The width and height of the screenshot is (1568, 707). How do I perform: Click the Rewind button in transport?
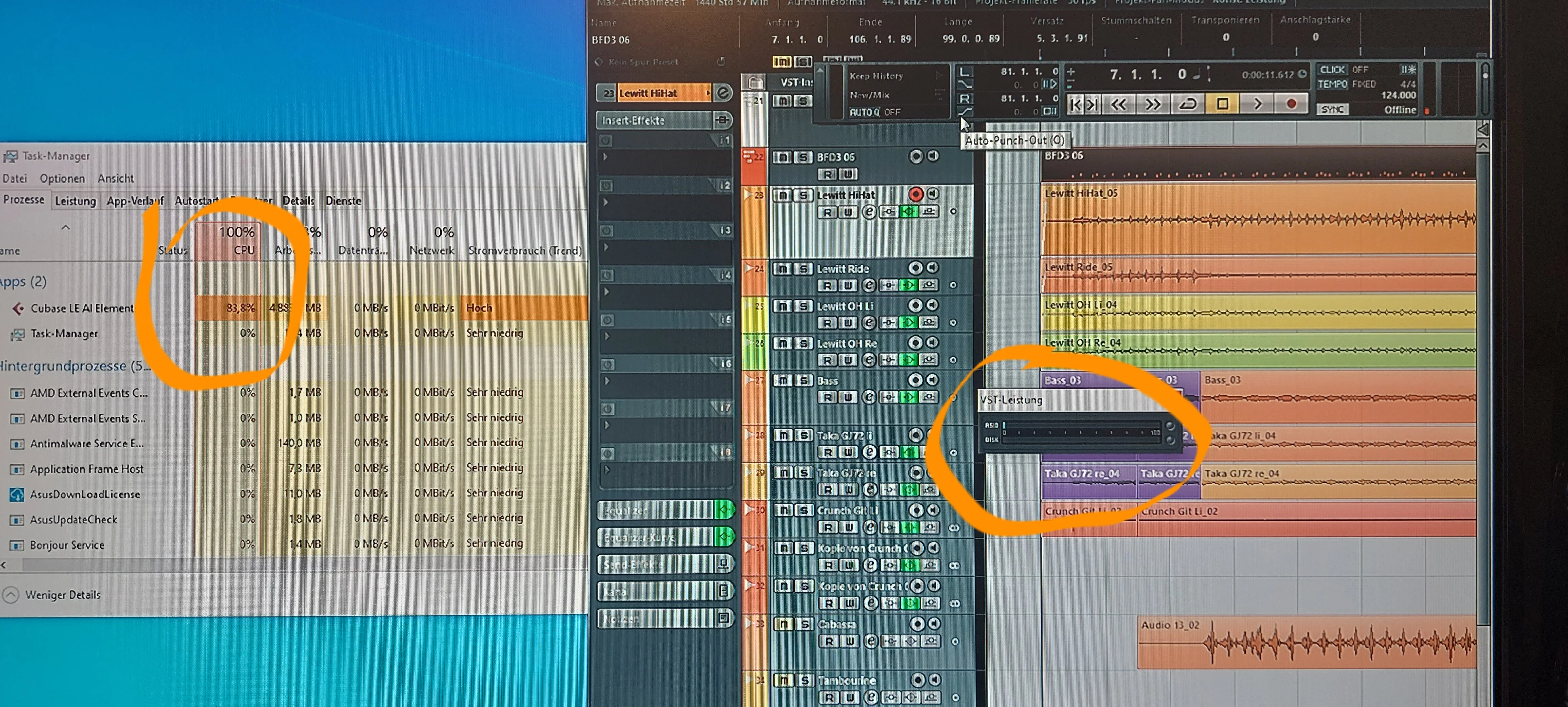pyautogui.click(x=1118, y=105)
